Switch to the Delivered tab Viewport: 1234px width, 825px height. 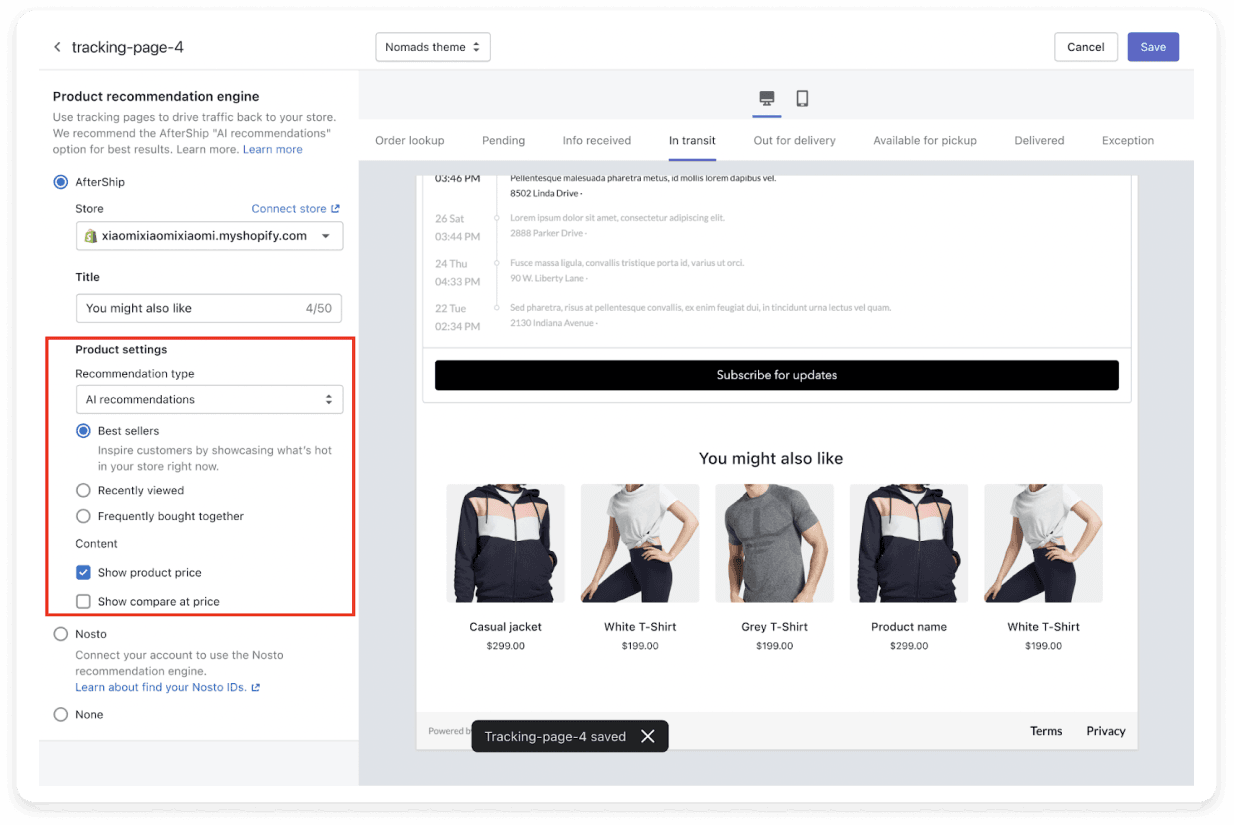[1039, 140]
